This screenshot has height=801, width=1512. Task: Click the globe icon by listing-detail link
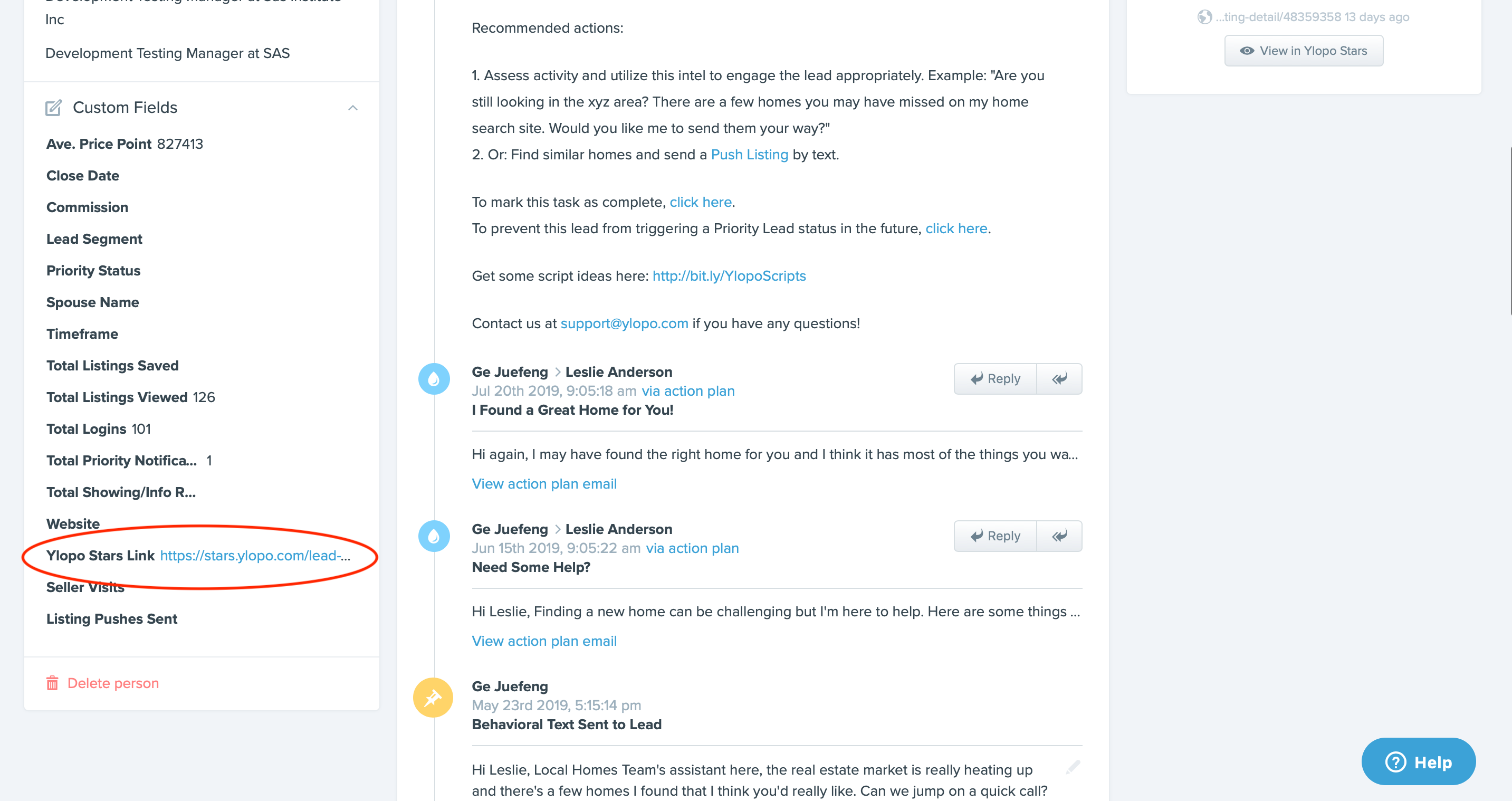point(1204,17)
